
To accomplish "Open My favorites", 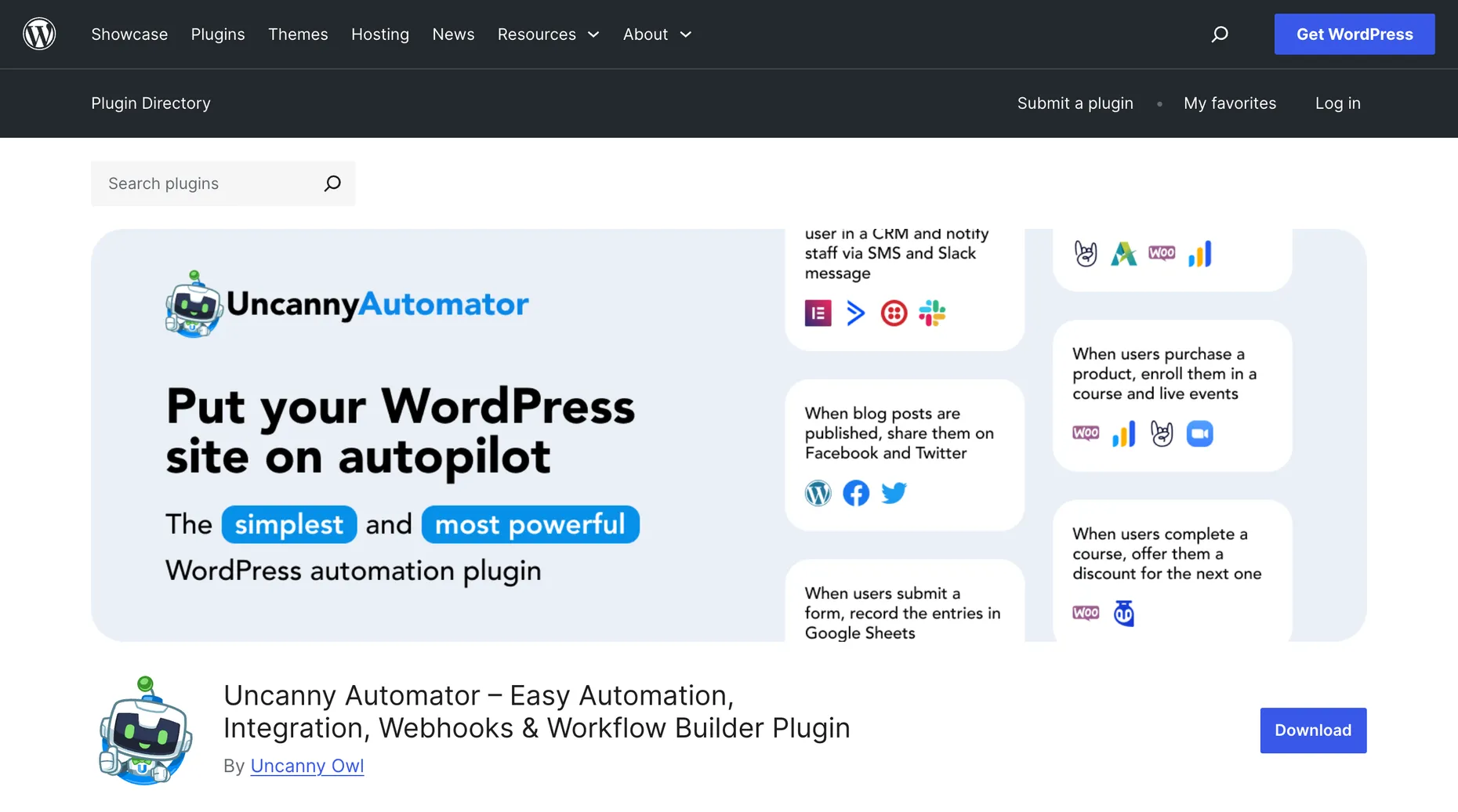I will pos(1230,103).
